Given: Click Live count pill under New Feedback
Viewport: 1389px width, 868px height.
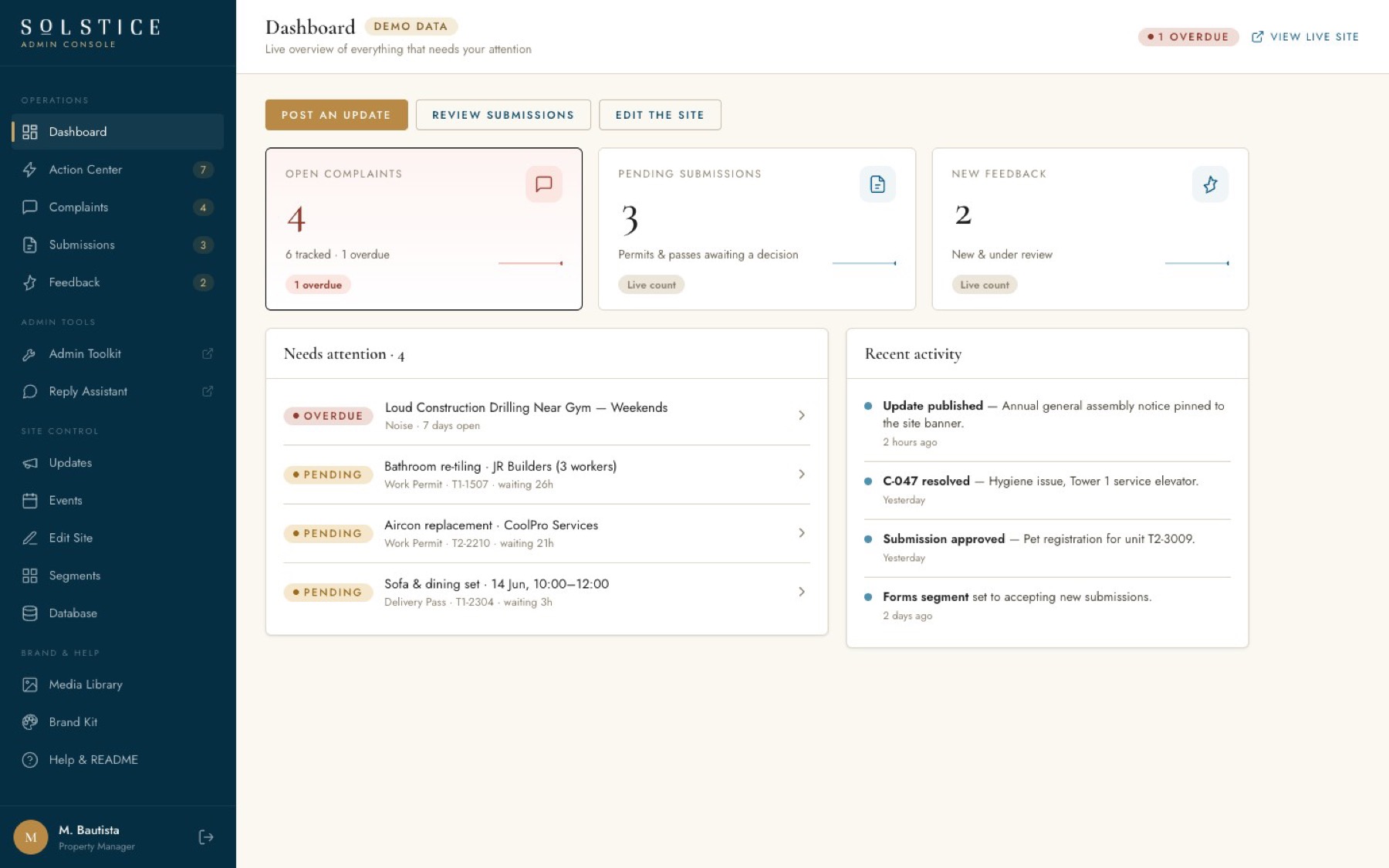Looking at the screenshot, I should tap(985, 285).
